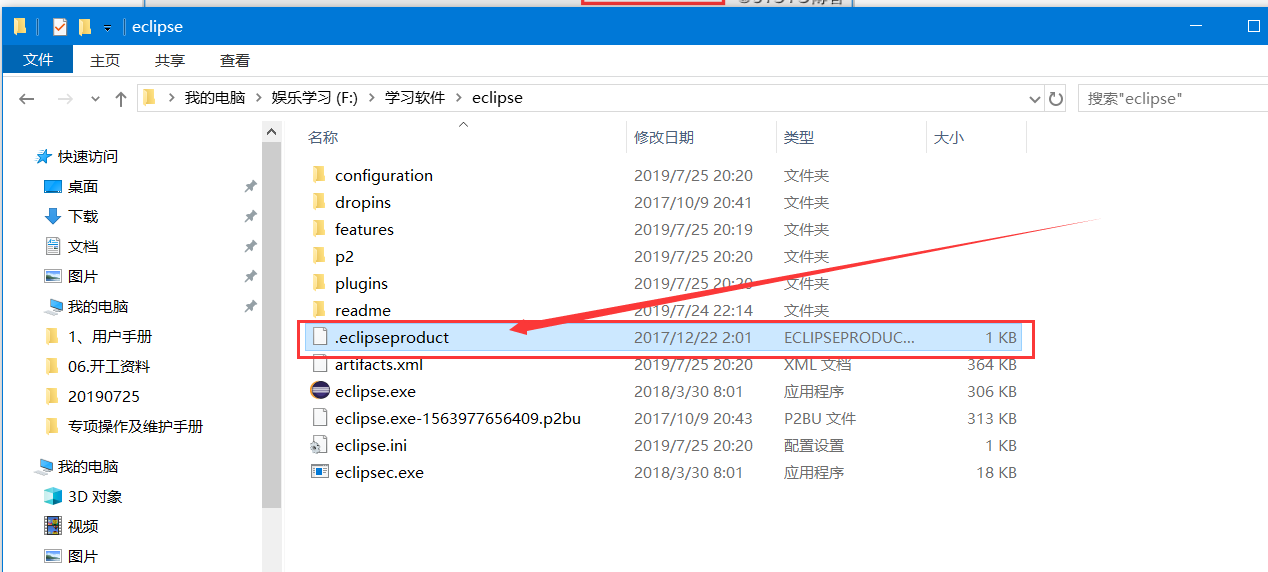Expand chevron after 我的电脑 in address bar
This screenshot has width=1268, height=572.
click(x=258, y=98)
